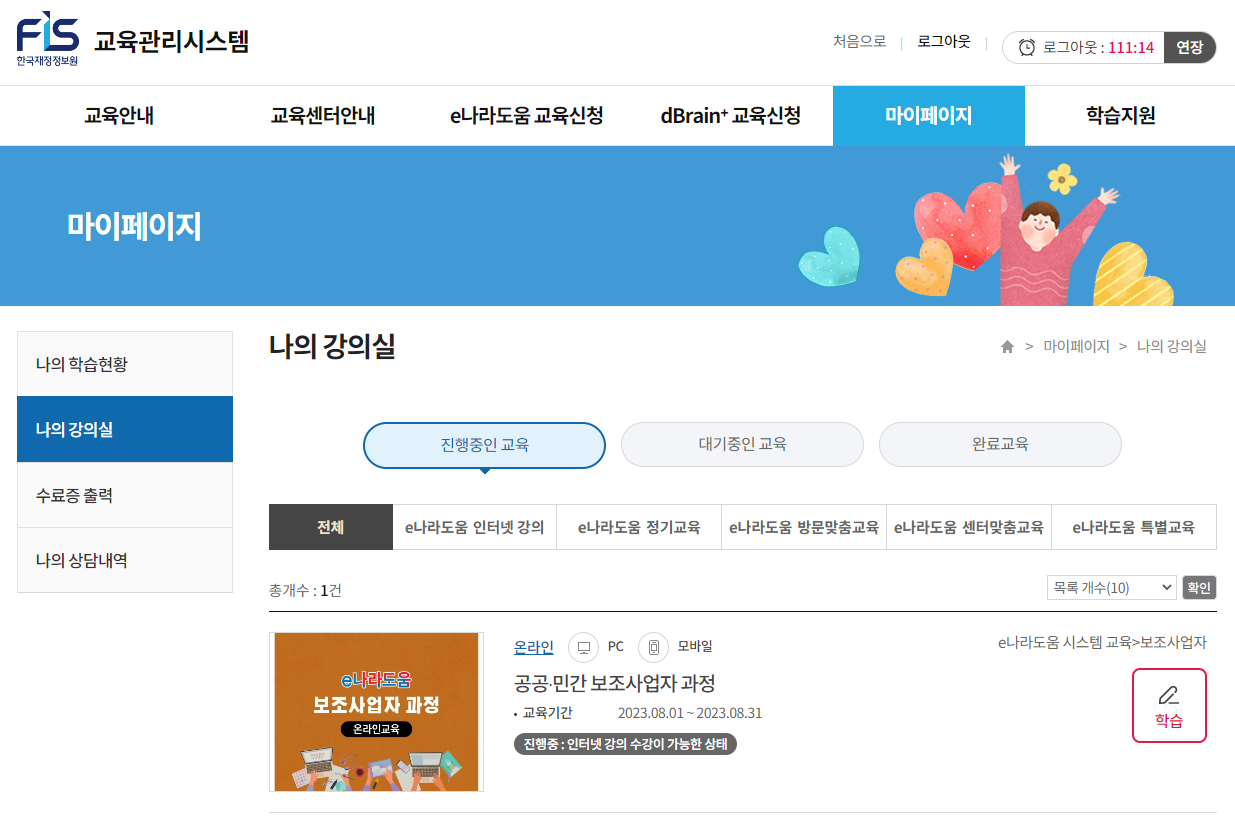Select e나라도움 정기교육 tab
The height and width of the screenshot is (818, 1235).
639,527
